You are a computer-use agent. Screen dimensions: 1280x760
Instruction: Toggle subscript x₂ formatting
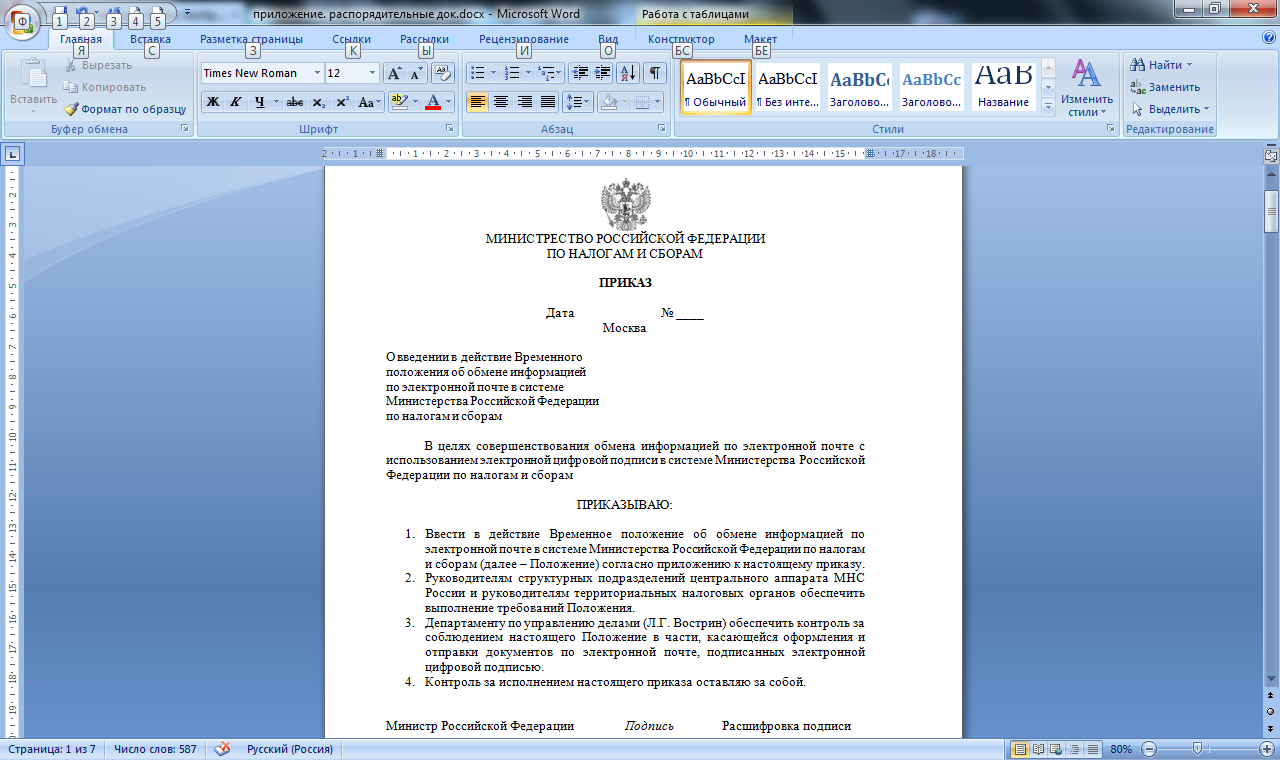[318, 102]
